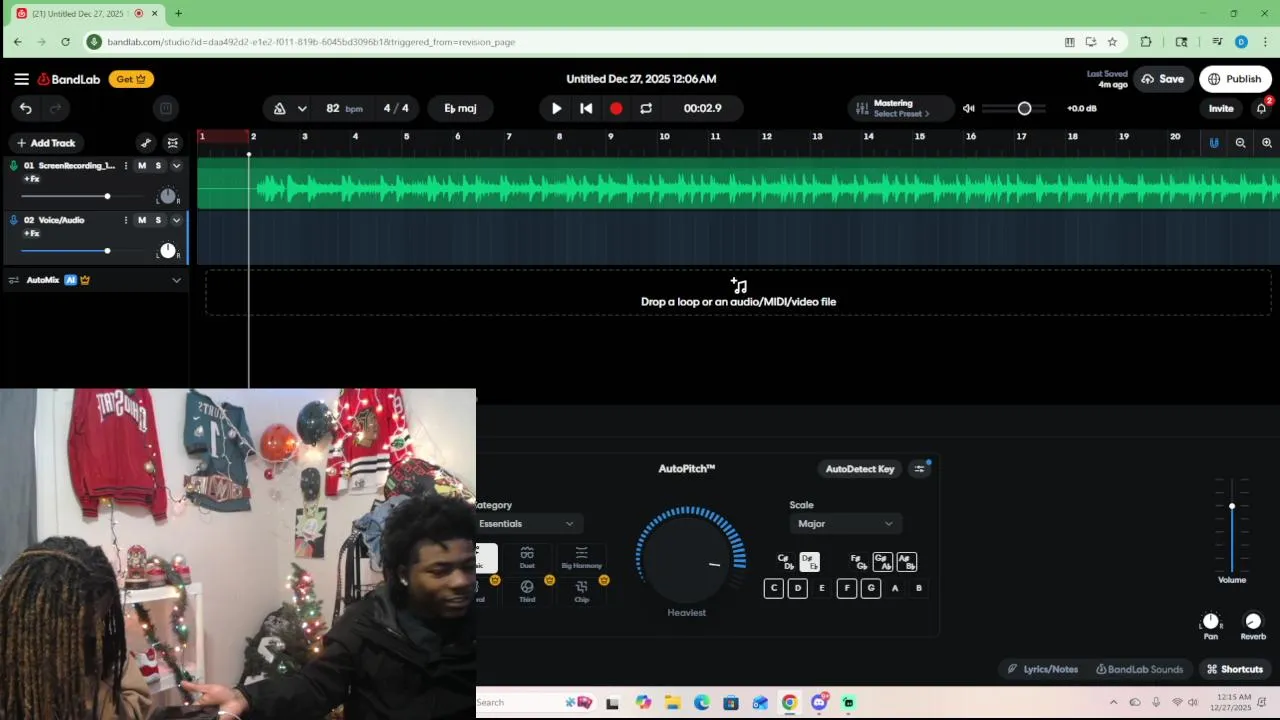Click the Get membership button
The image size is (1280, 720).
[x=131, y=79]
